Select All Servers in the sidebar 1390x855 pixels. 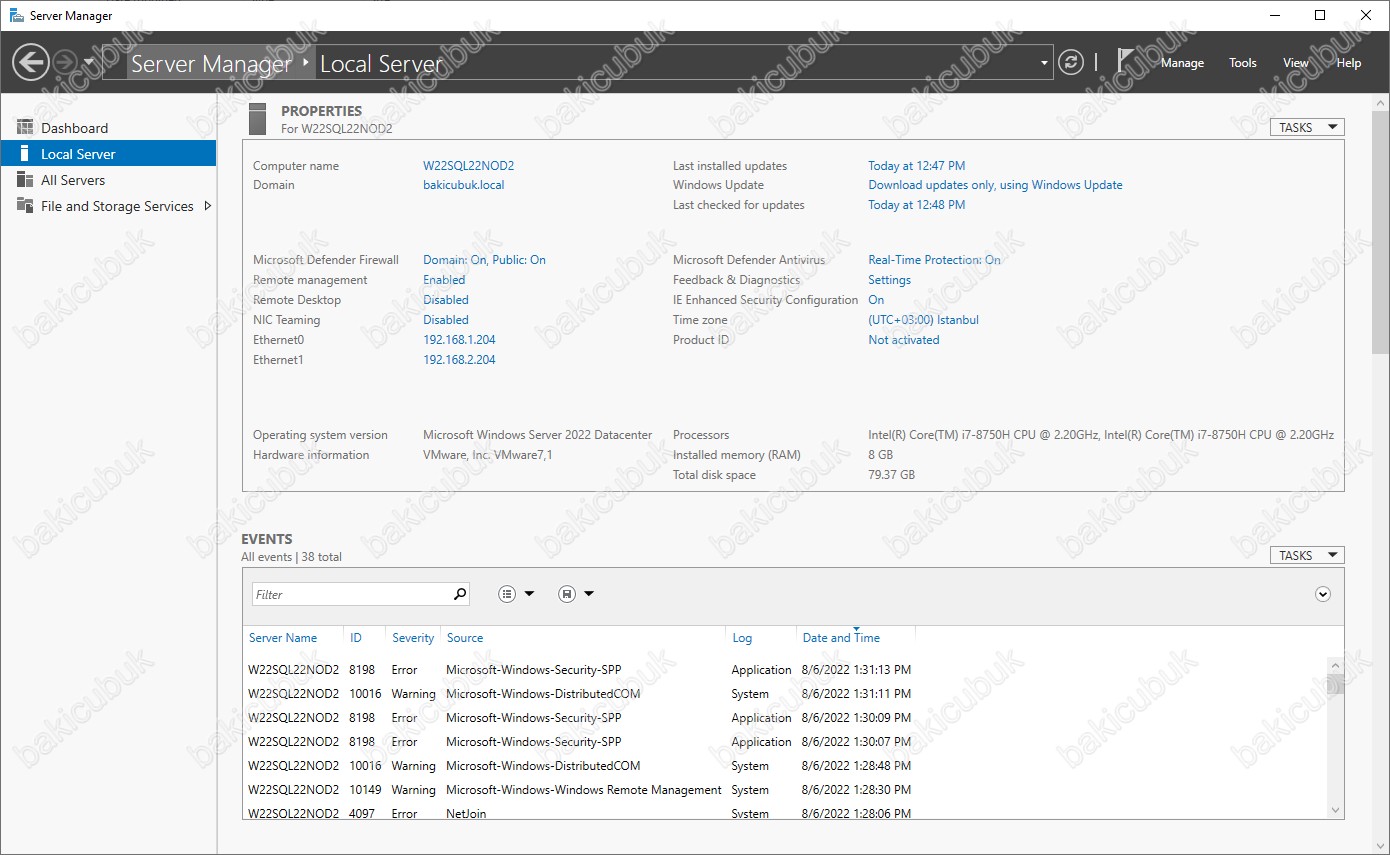tap(73, 180)
